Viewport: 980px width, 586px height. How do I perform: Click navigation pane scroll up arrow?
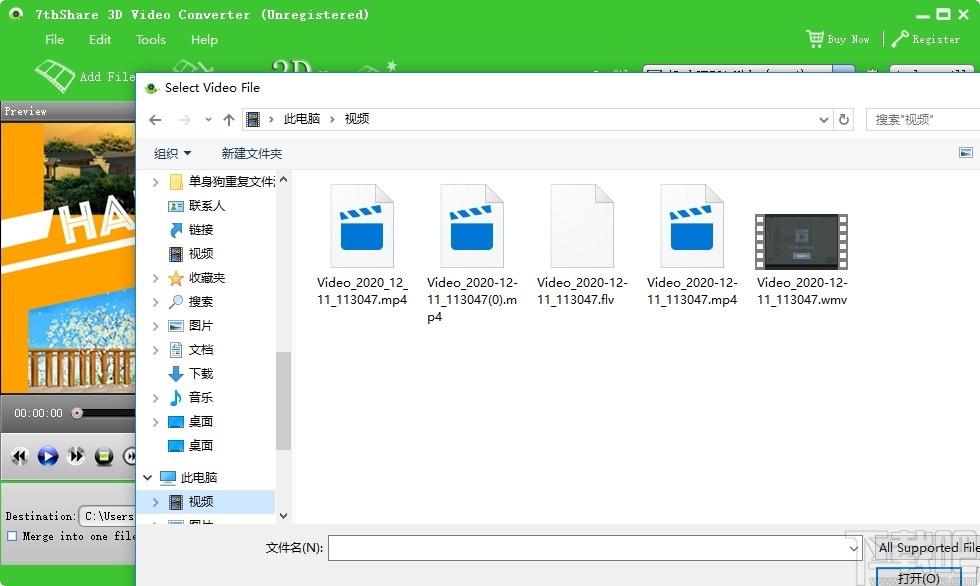[283, 180]
